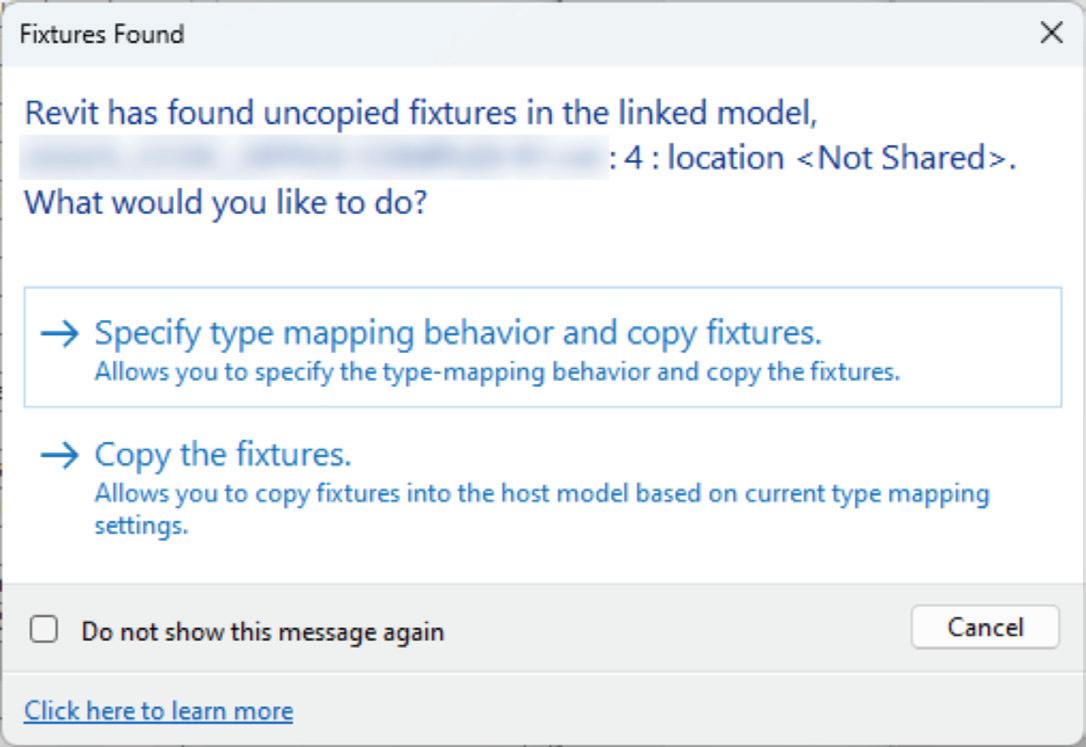The image size is (1086, 747).
Task: Select the Copy the fixtures option
Action: tap(222, 455)
